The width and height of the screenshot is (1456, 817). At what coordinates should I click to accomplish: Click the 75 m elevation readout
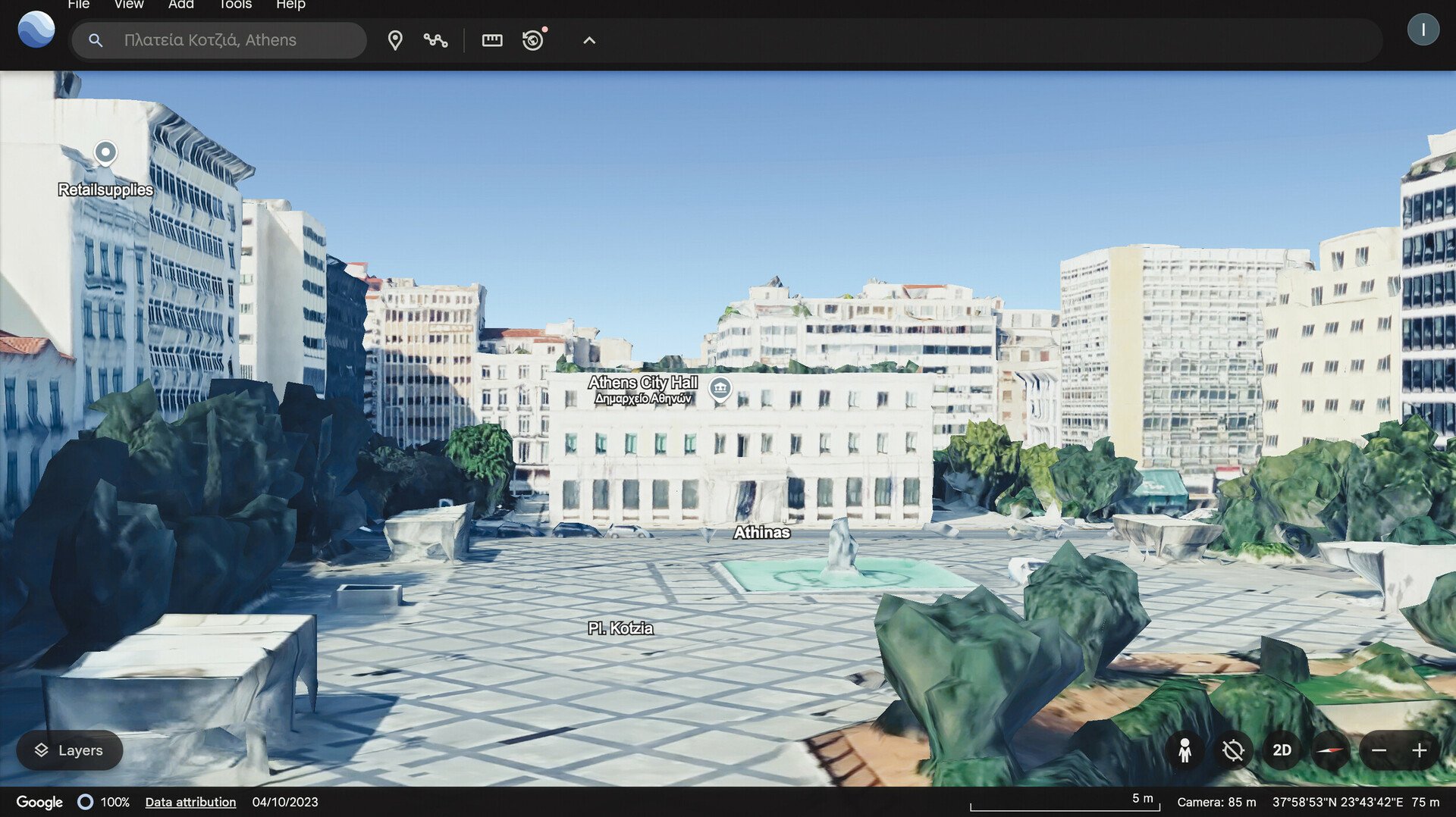pos(1426,802)
